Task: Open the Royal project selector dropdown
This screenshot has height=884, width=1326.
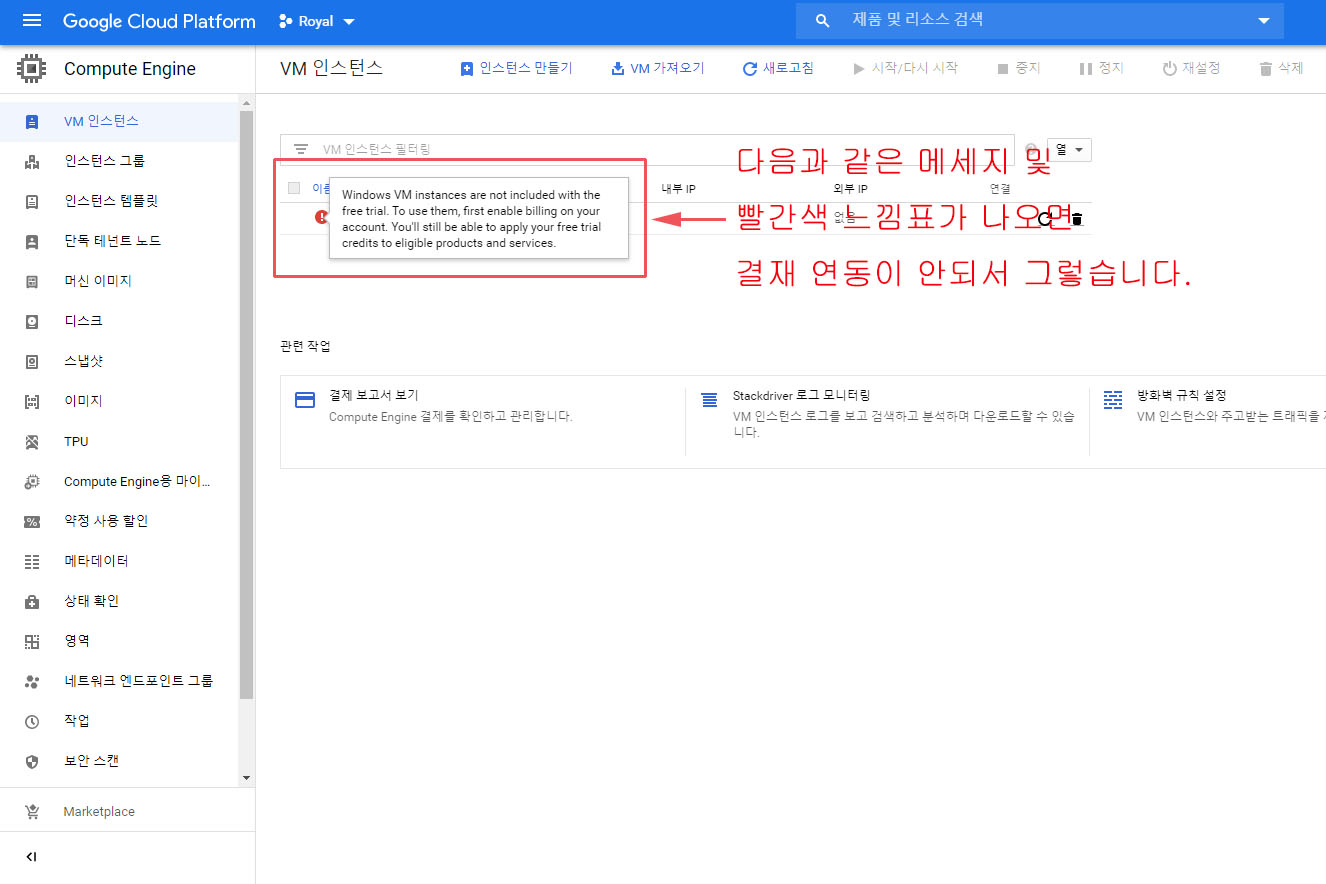Action: click(317, 21)
